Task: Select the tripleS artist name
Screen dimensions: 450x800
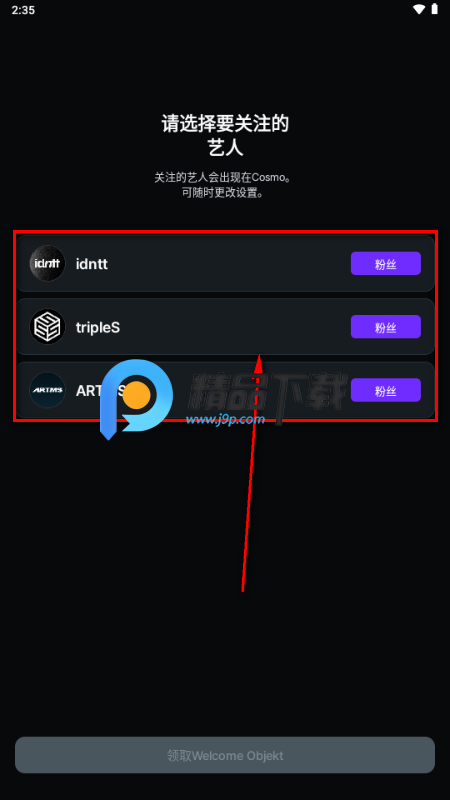Action: (x=98, y=327)
